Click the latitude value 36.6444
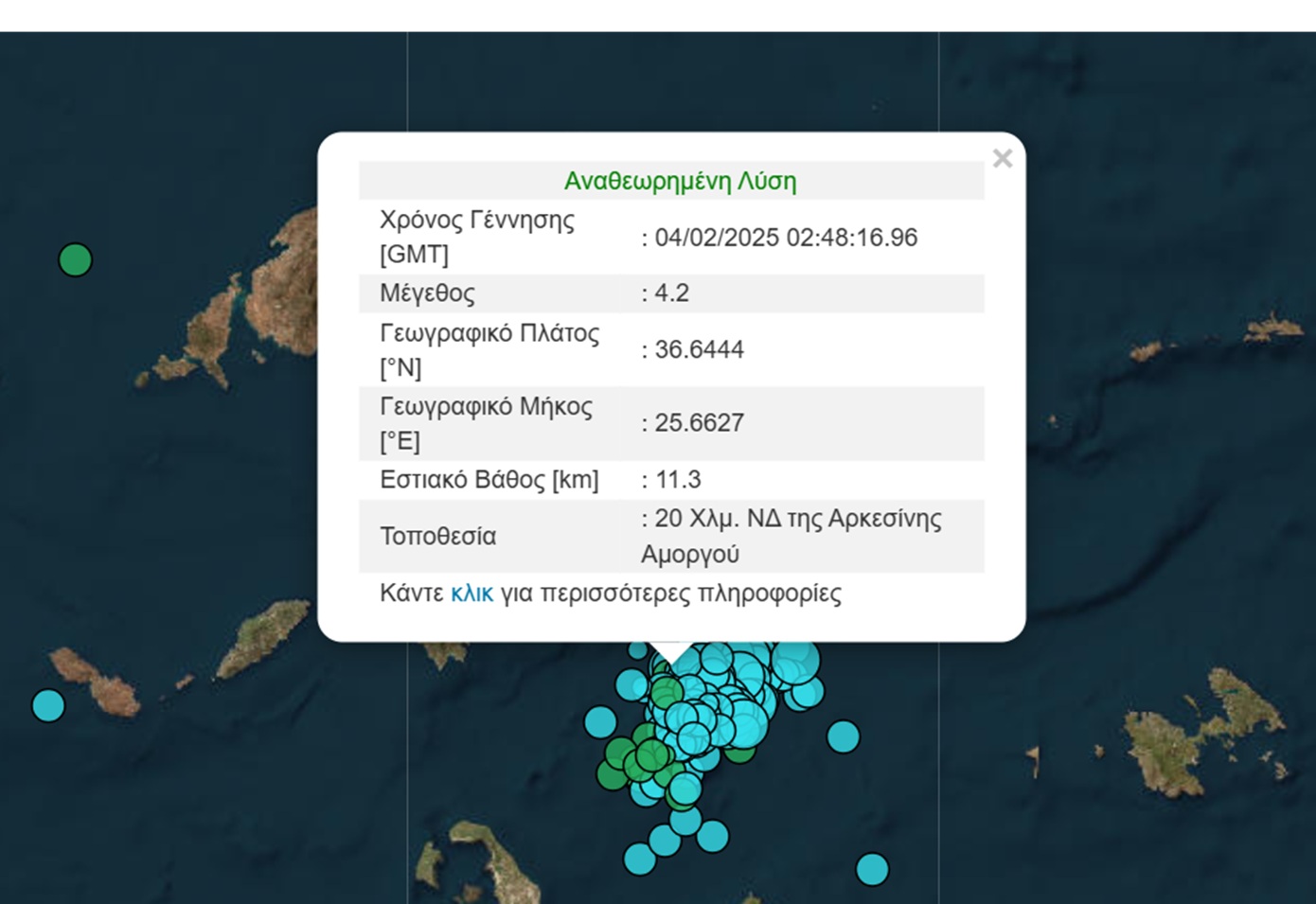The width and height of the screenshot is (1316, 904). click(x=699, y=349)
